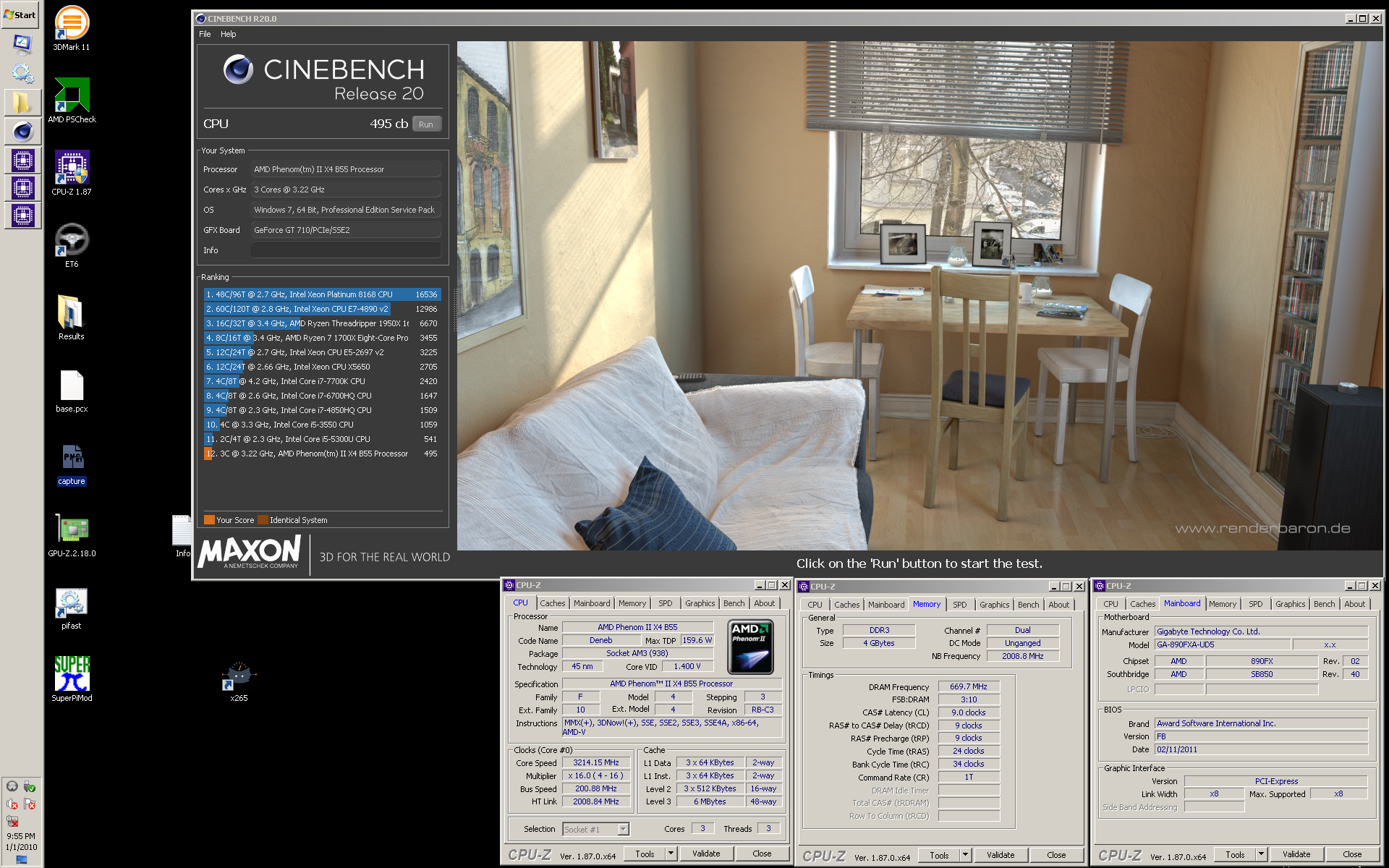The width and height of the screenshot is (1389, 868).
Task: Open the Socket #1 Selection dropdown
Action: click(596, 830)
